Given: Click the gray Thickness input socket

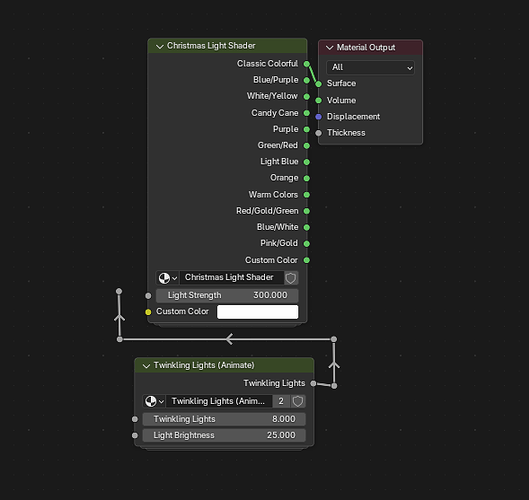Looking at the screenshot, I should (x=318, y=133).
